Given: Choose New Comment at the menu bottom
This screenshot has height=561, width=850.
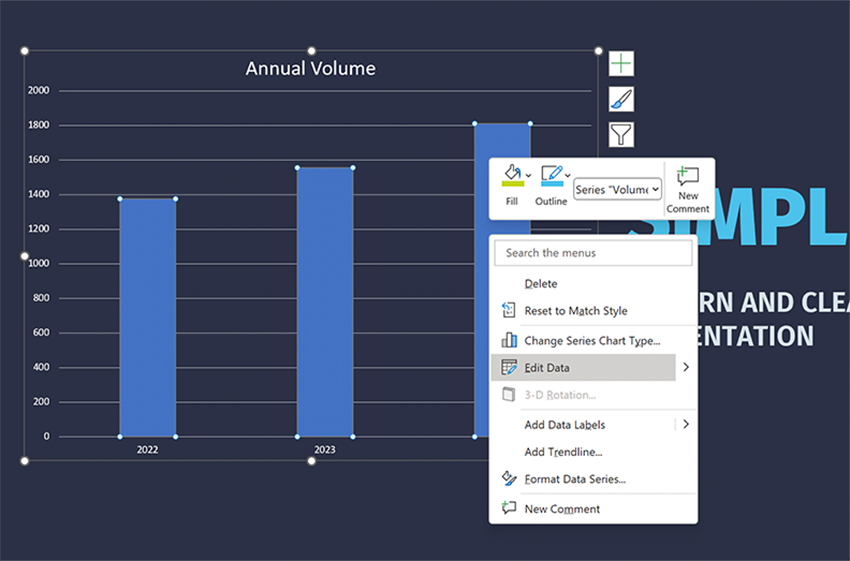Looking at the screenshot, I should click(562, 508).
